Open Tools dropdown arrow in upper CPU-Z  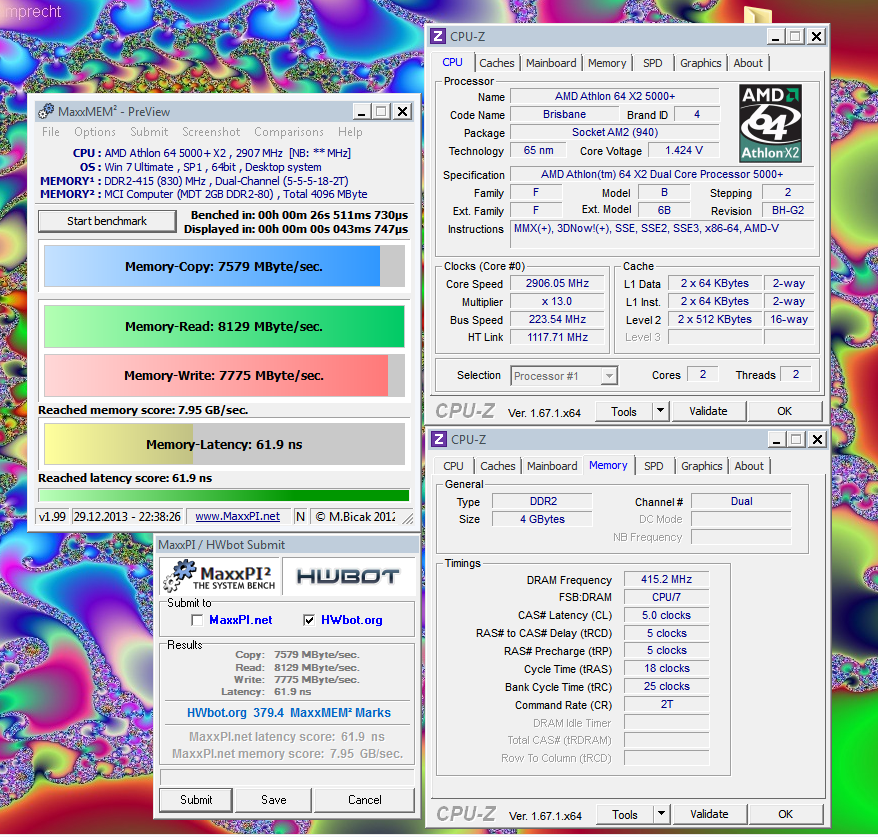[x=661, y=411]
